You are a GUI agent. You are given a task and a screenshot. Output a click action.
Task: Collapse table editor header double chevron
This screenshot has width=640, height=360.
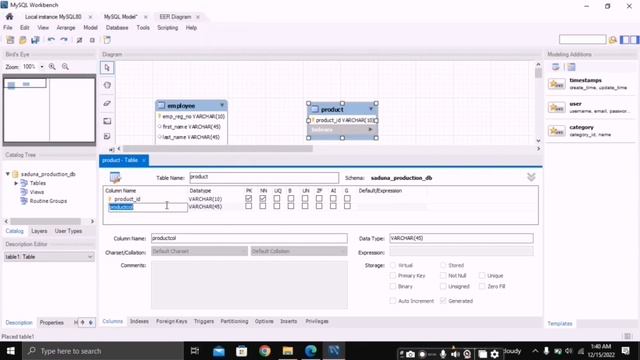point(531,177)
